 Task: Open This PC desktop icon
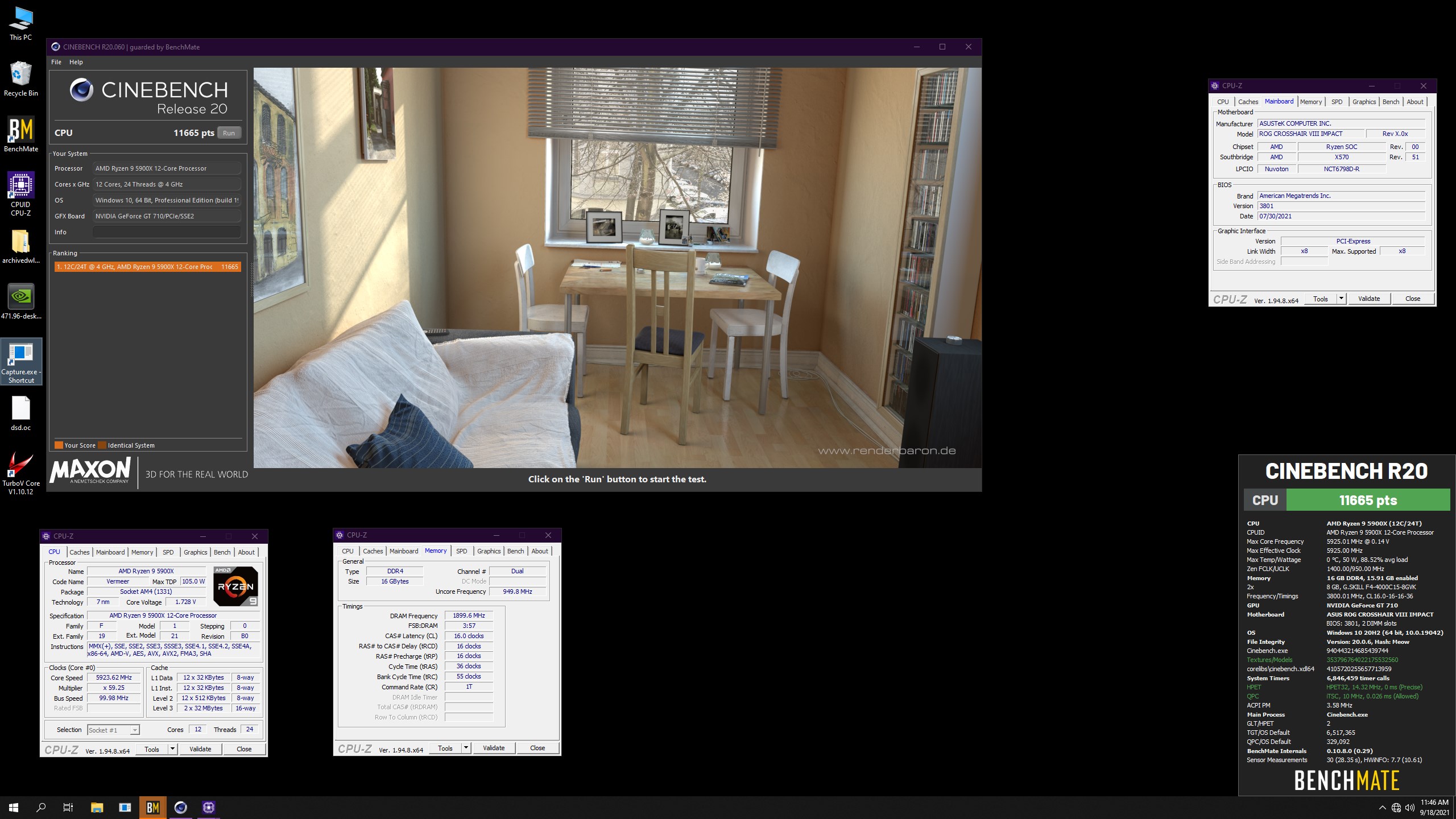tap(20, 23)
